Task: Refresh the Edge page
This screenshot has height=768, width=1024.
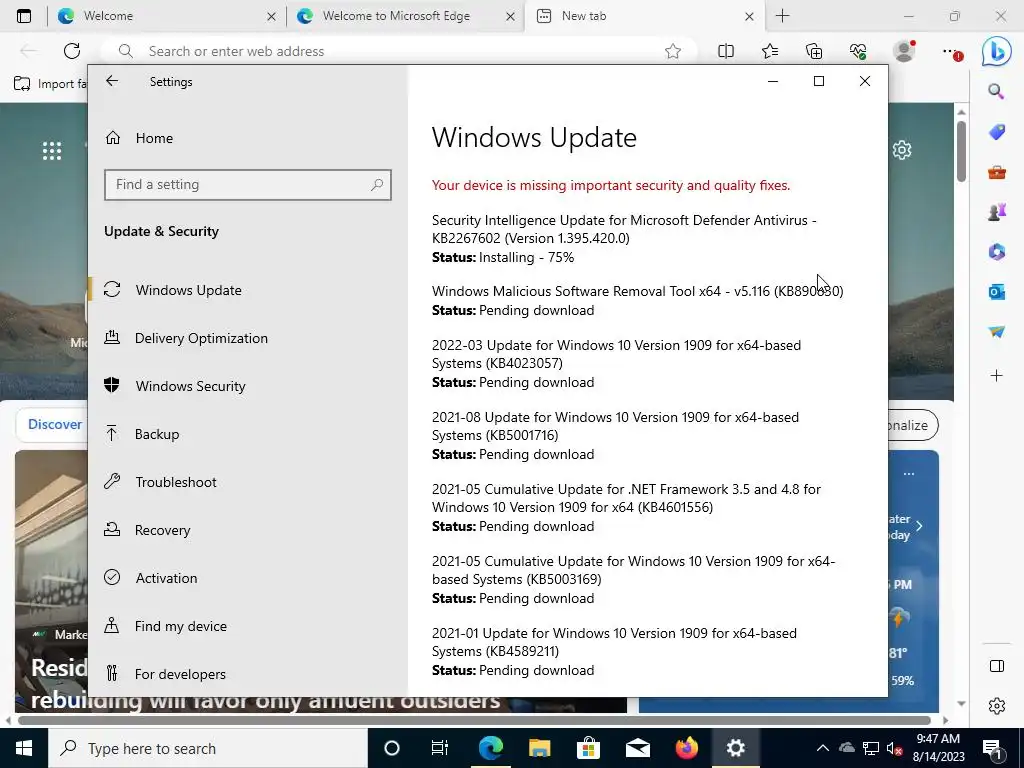Action: 72,51
